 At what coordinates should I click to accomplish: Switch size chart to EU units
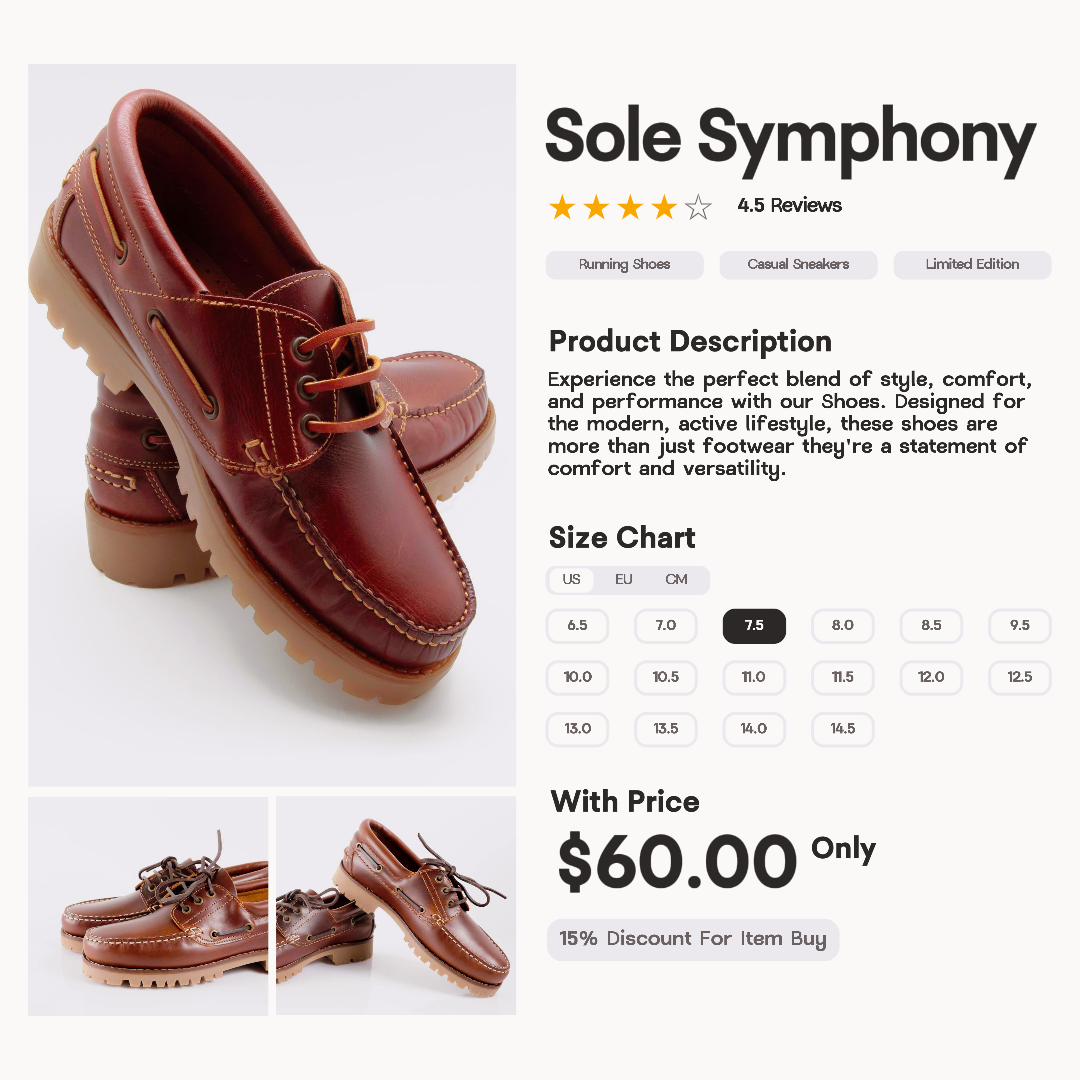624,580
